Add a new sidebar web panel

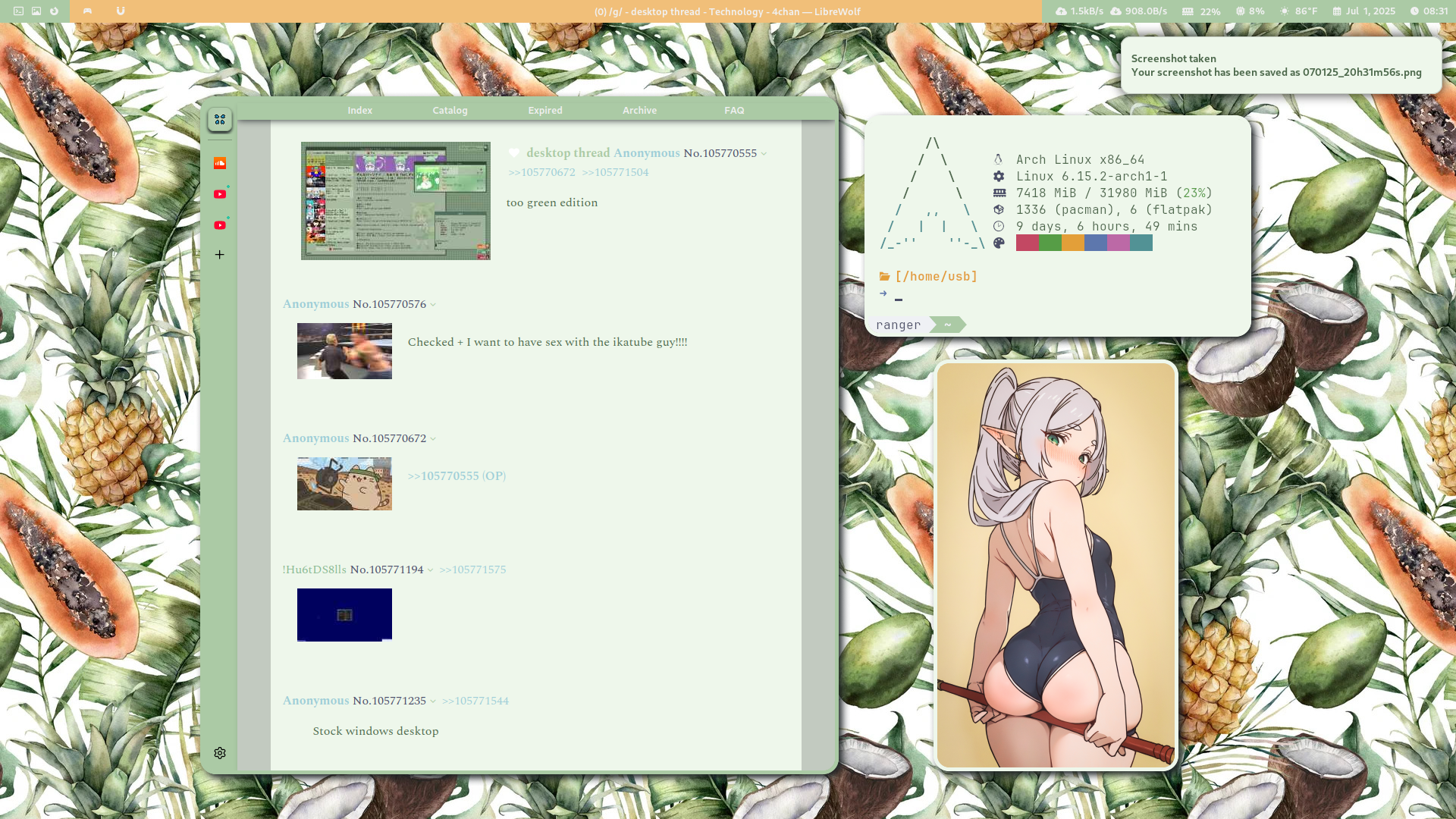click(x=220, y=255)
